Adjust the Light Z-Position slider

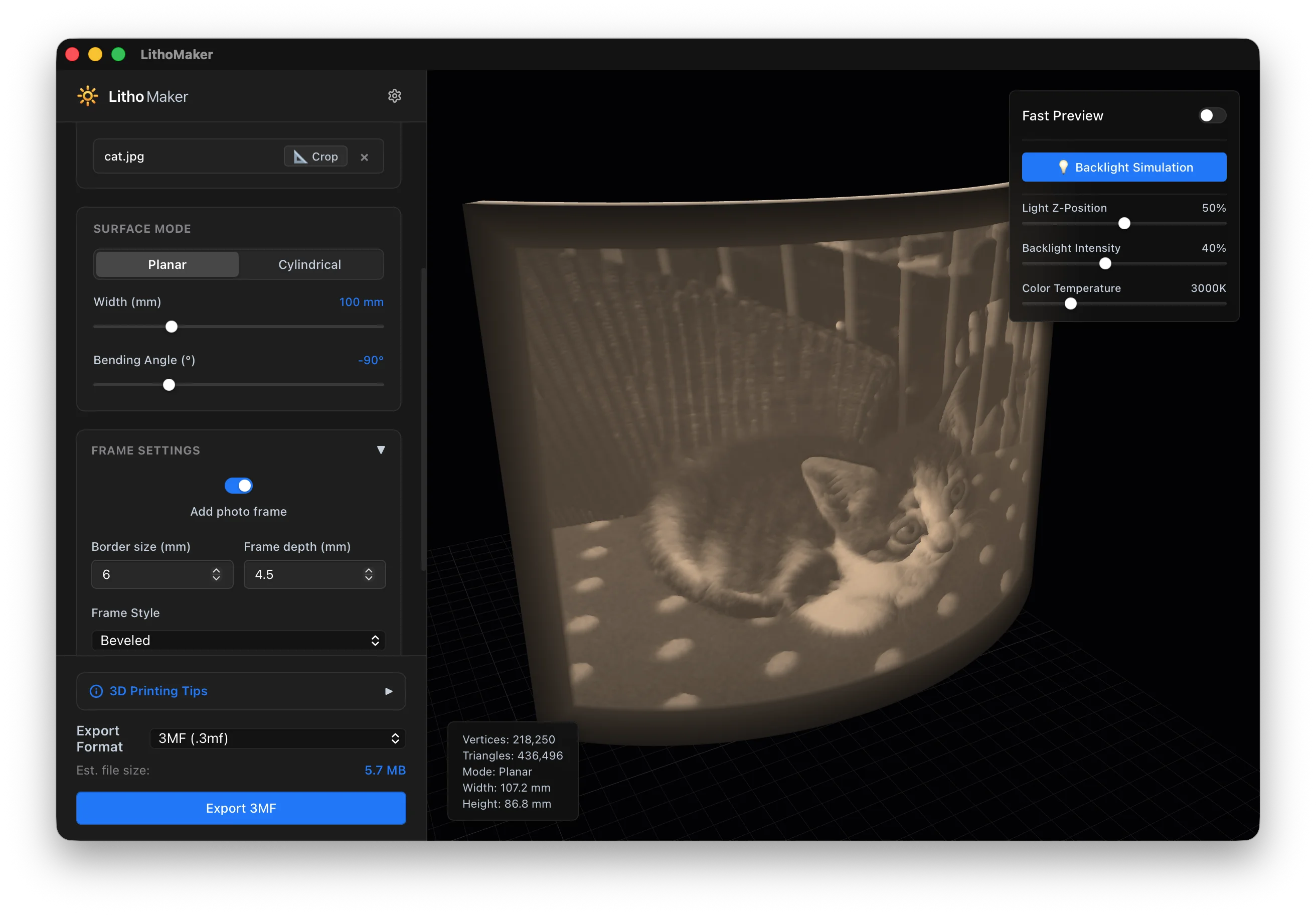coord(1124,224)
